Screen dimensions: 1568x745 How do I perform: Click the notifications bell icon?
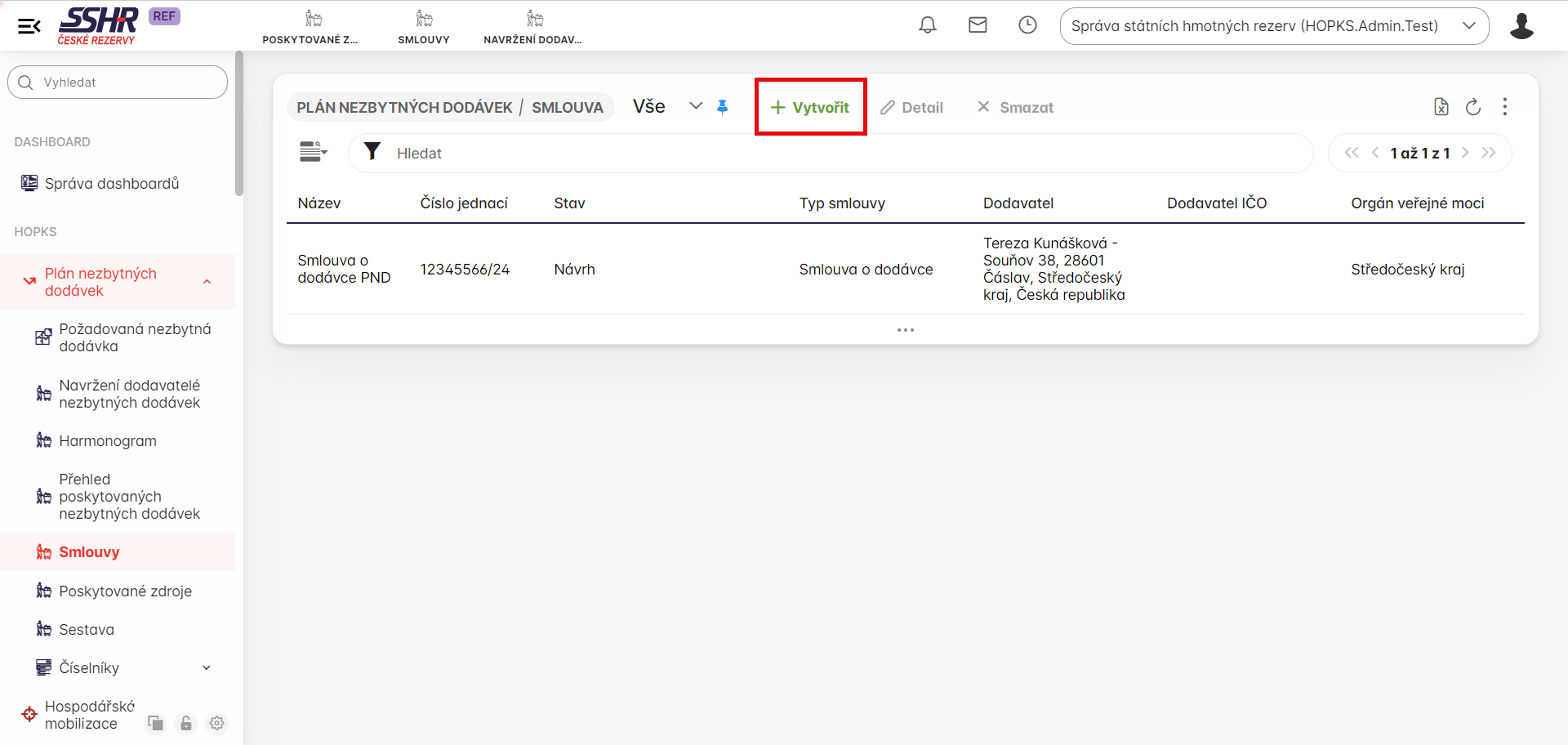[x=927, y=25]
